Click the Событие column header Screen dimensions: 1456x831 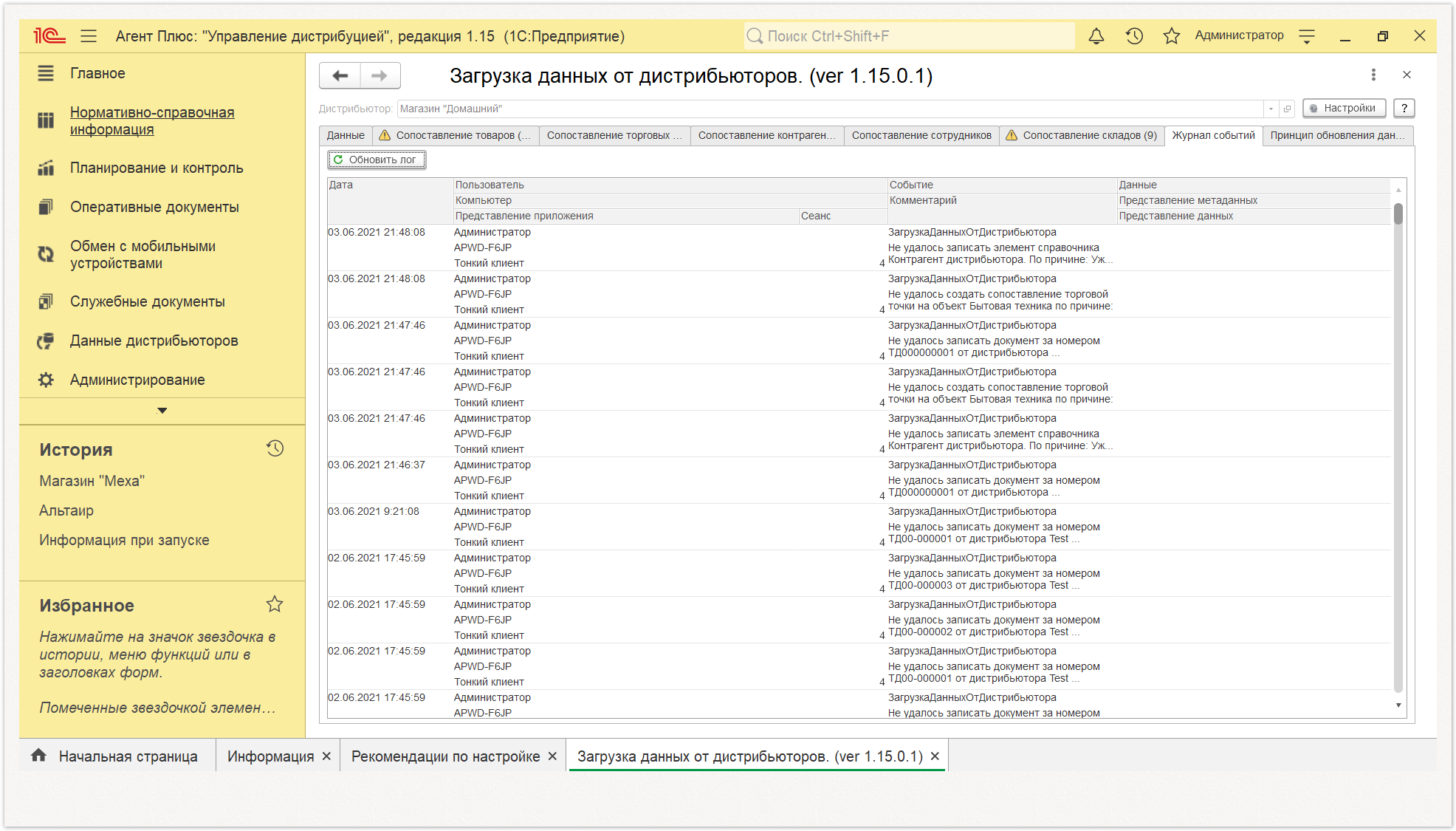1002,185
